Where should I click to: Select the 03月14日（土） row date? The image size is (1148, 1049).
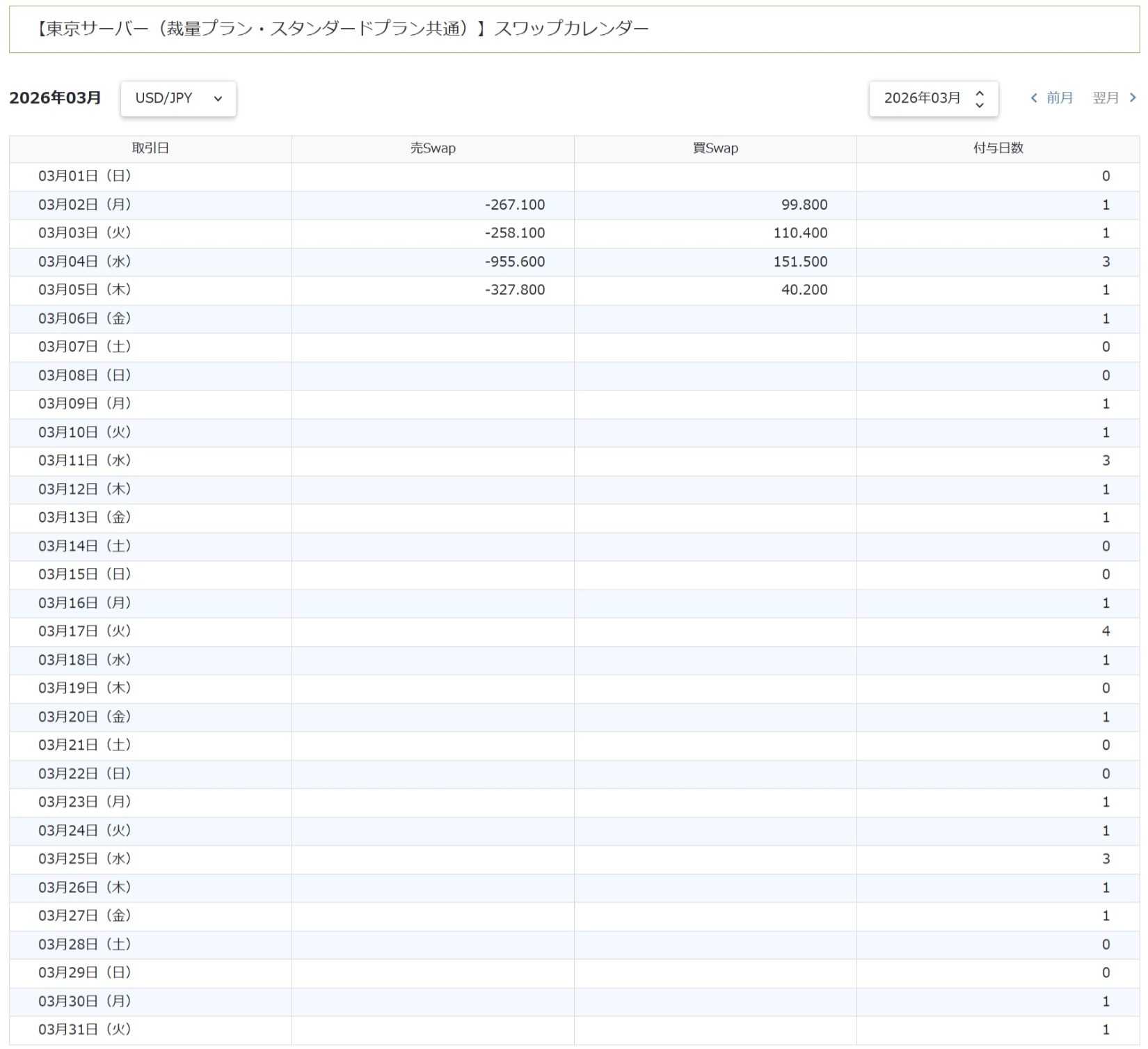85,546
